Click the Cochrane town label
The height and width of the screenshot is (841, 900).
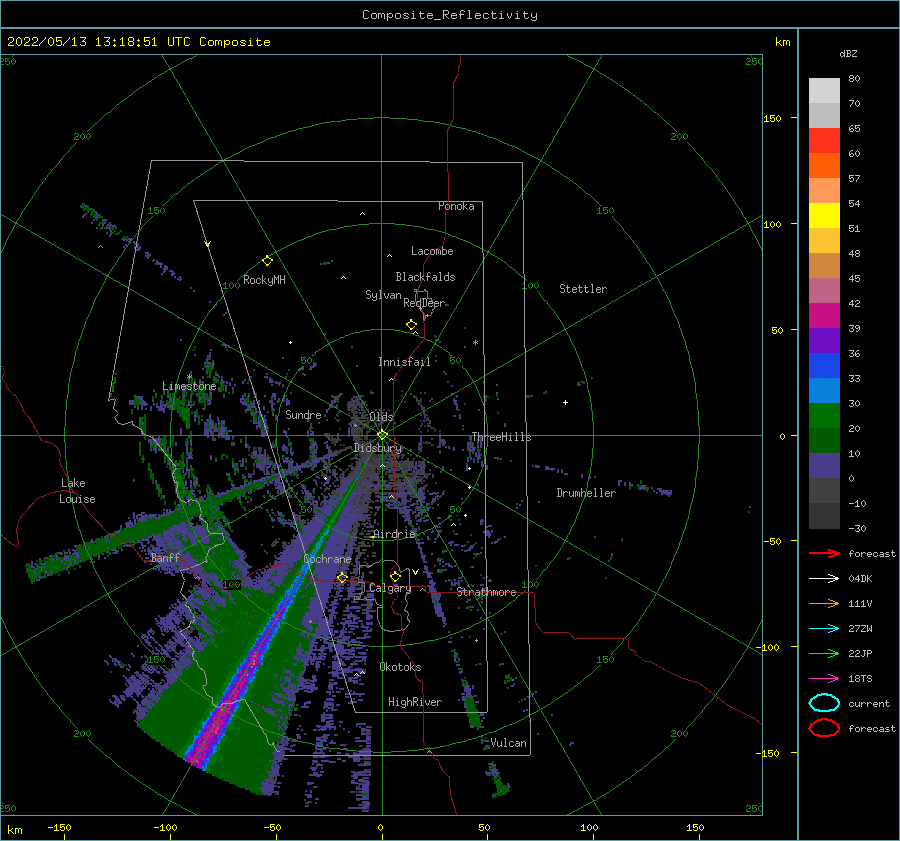327,559
